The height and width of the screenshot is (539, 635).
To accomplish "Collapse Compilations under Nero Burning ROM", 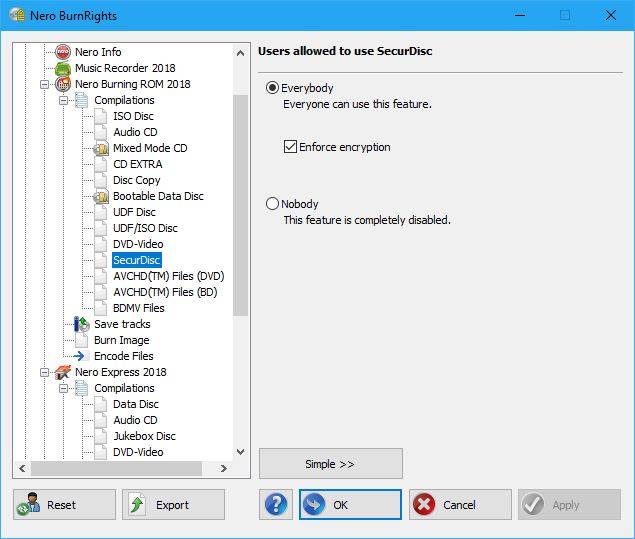I will [64, 100].
